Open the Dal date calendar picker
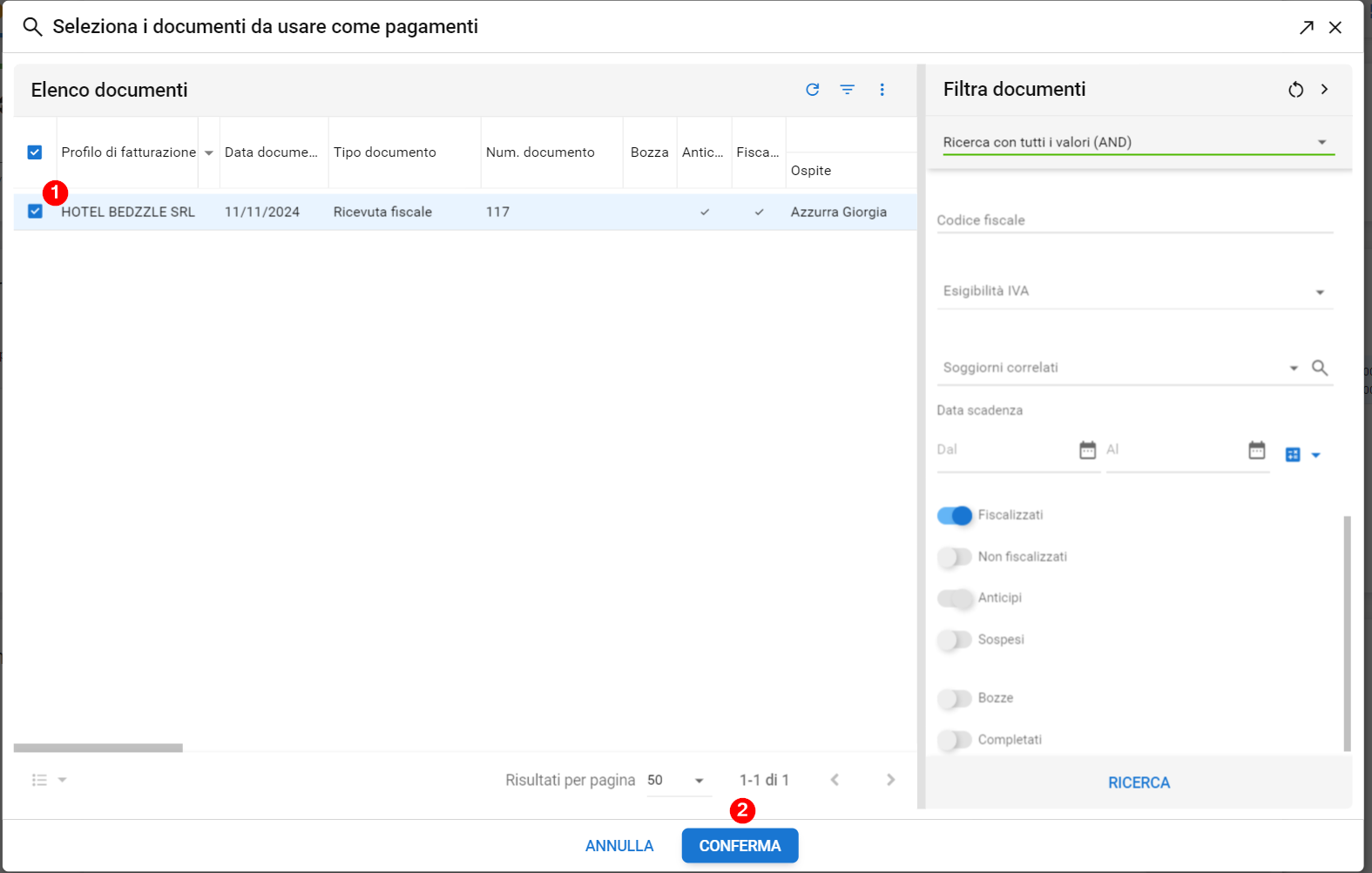 click(1087, 450)
